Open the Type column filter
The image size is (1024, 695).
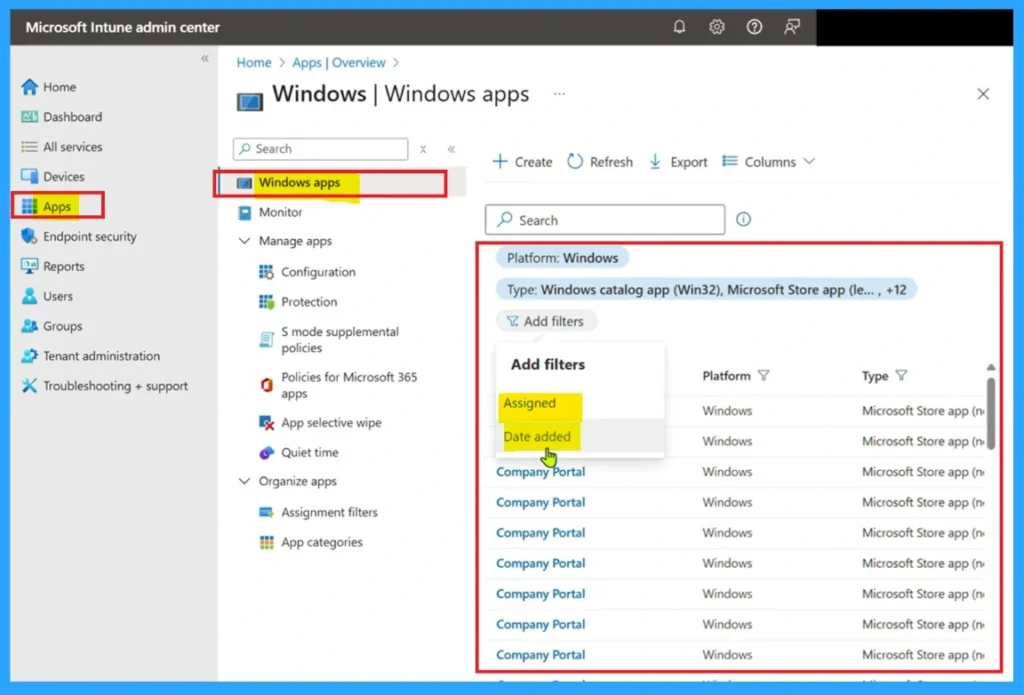[901, 376]
